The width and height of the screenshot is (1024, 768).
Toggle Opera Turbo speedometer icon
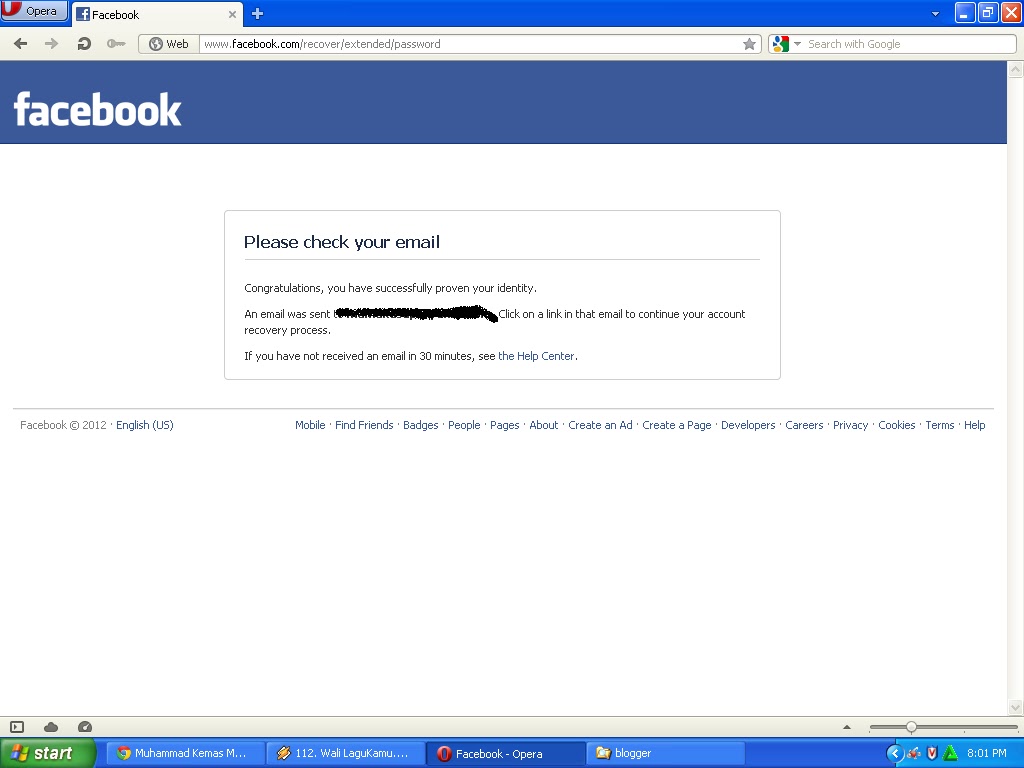pos(85,727)
